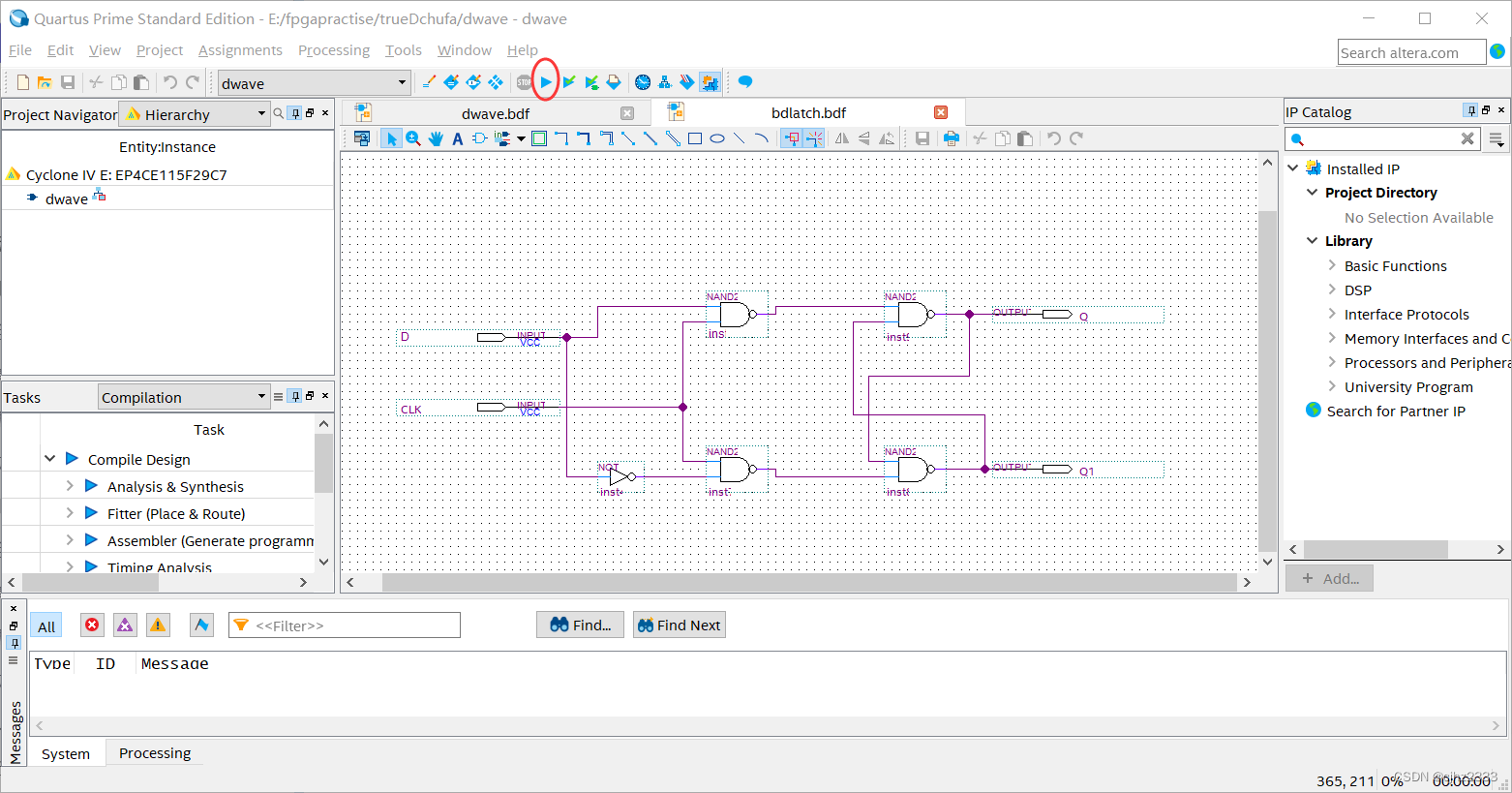The width and height of the screenshot is (1512, 793).
Task: Open the dwave project dropdown in toolbar
Action: [315, 83]
